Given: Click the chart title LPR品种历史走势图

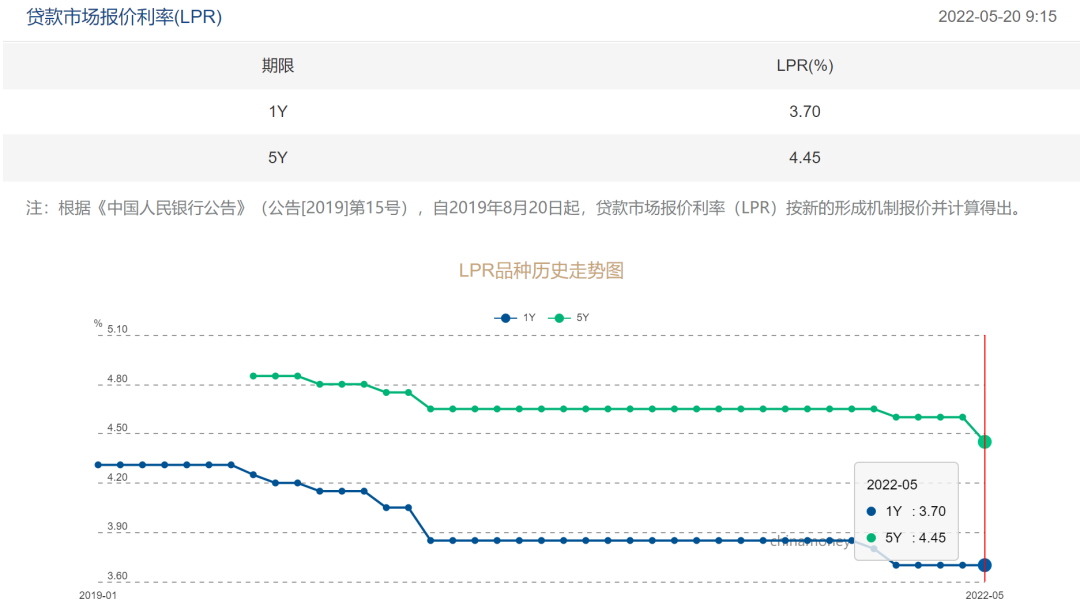Looking at the screenshot, I should (x=540, y=270).
